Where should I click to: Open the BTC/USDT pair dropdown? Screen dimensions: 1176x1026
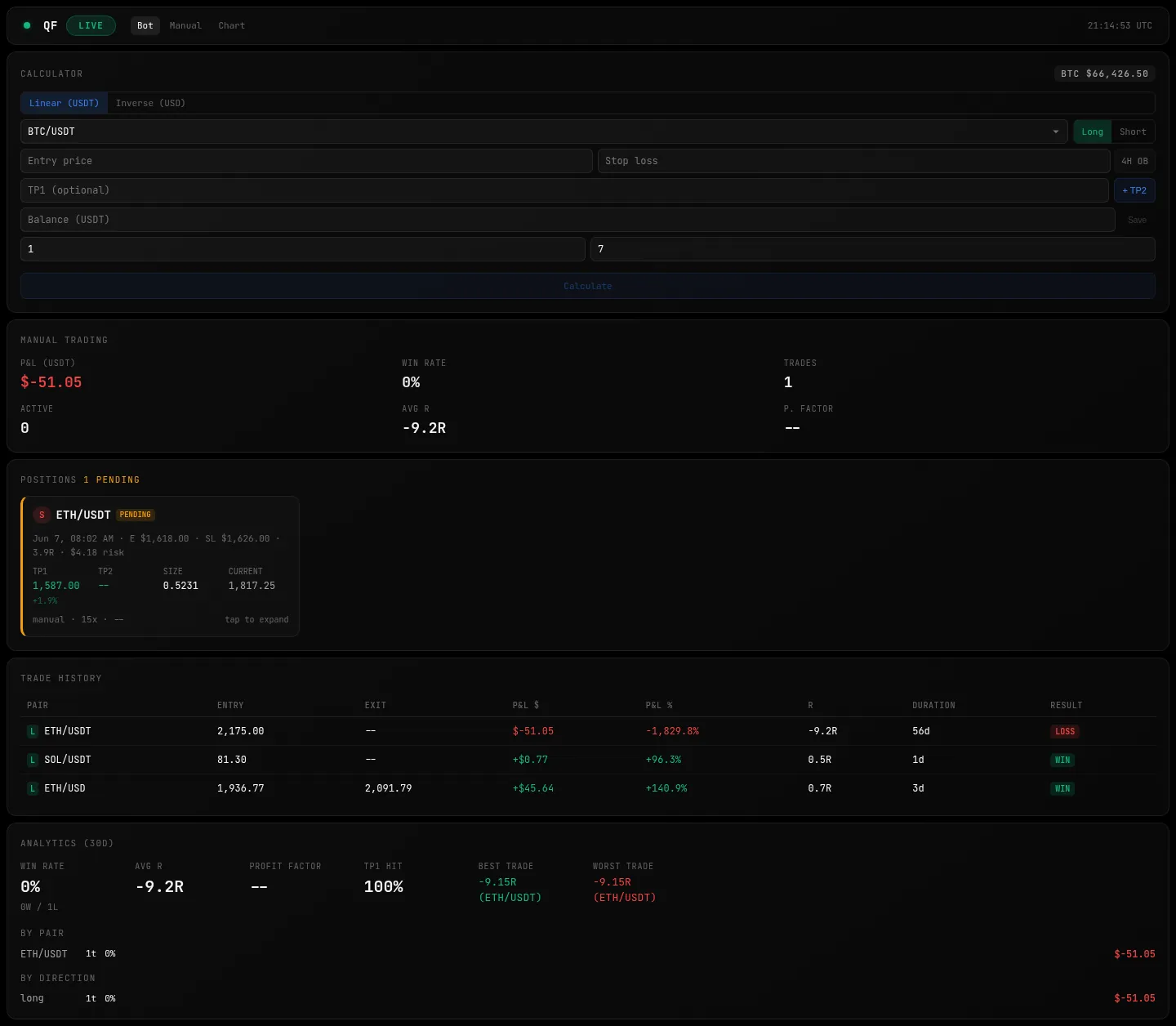tap(544, 132)
